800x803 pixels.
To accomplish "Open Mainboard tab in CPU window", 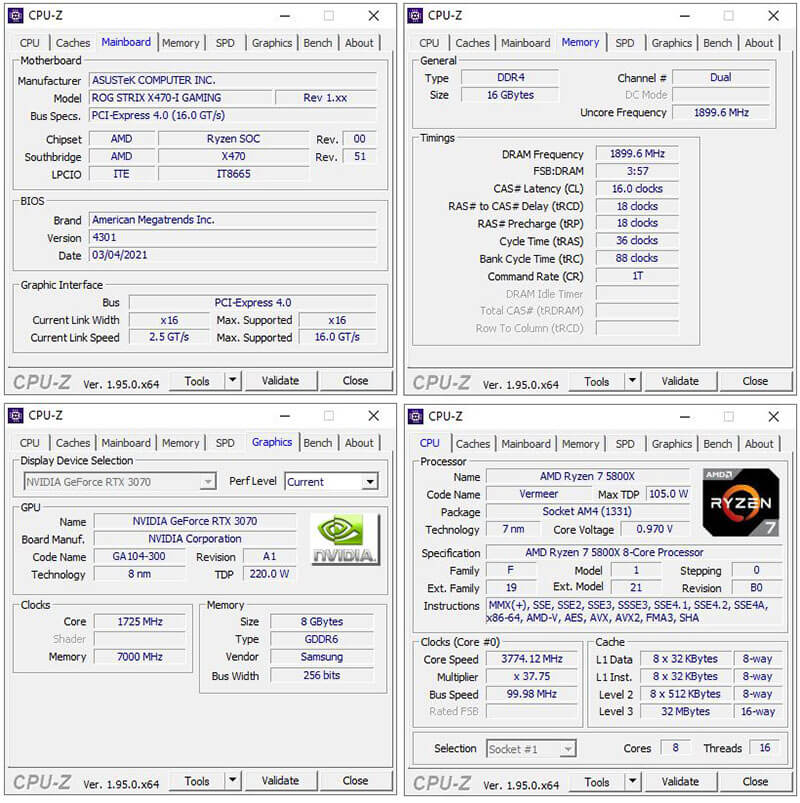I will (x=526, y=444).
